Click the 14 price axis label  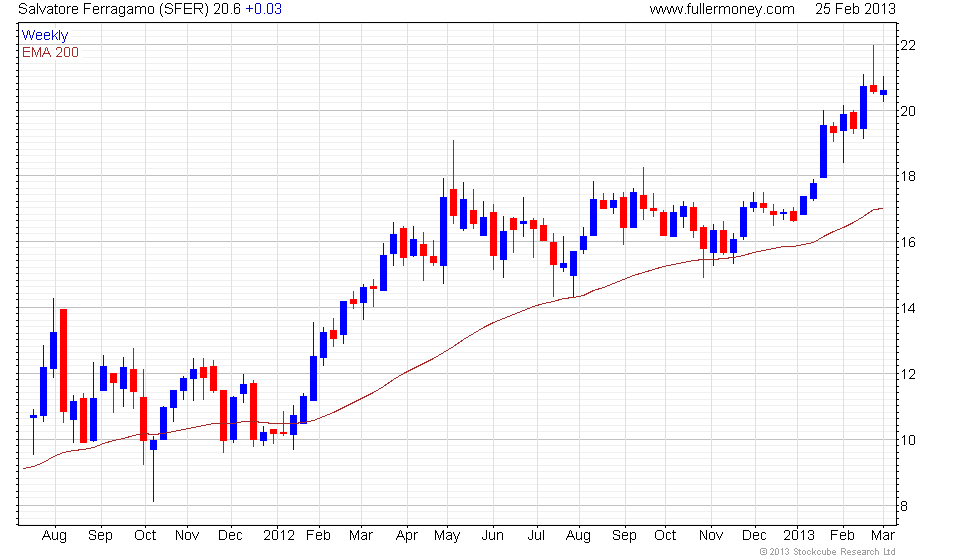click(908, 308)
